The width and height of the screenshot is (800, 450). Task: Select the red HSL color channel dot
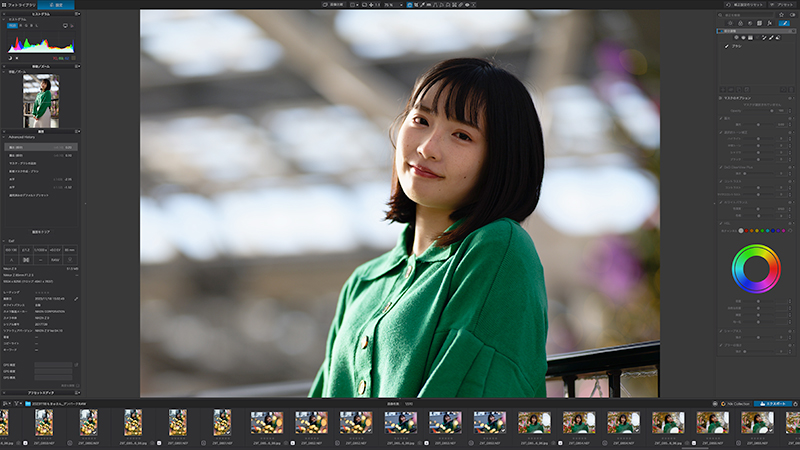(x=746, y=231)
